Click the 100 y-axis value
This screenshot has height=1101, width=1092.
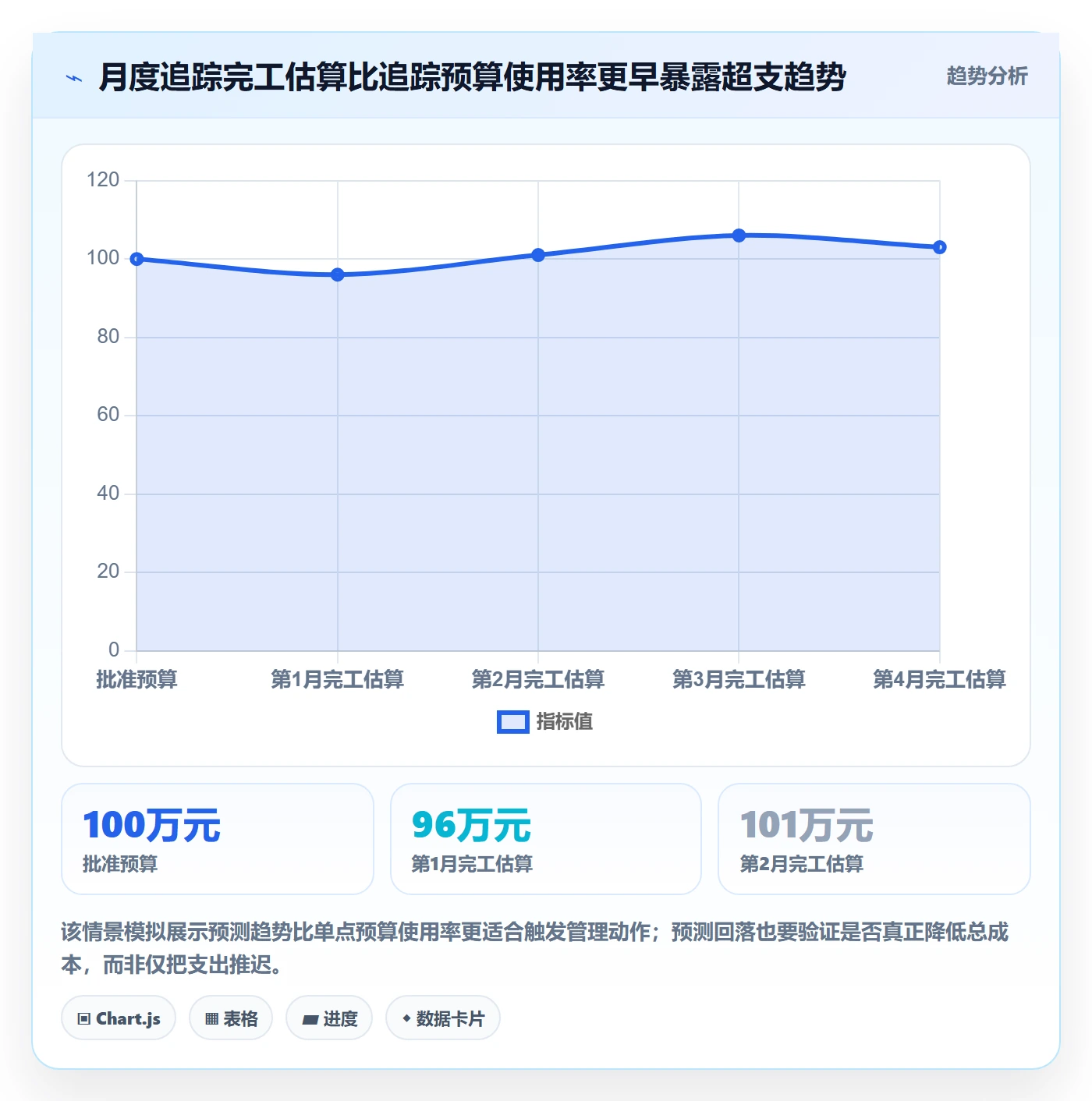pyautogui.click(x=103, y=258)
